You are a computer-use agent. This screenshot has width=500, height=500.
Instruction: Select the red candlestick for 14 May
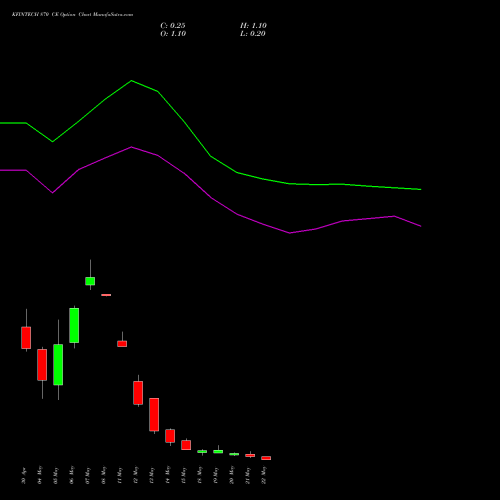tap(170, 436)
